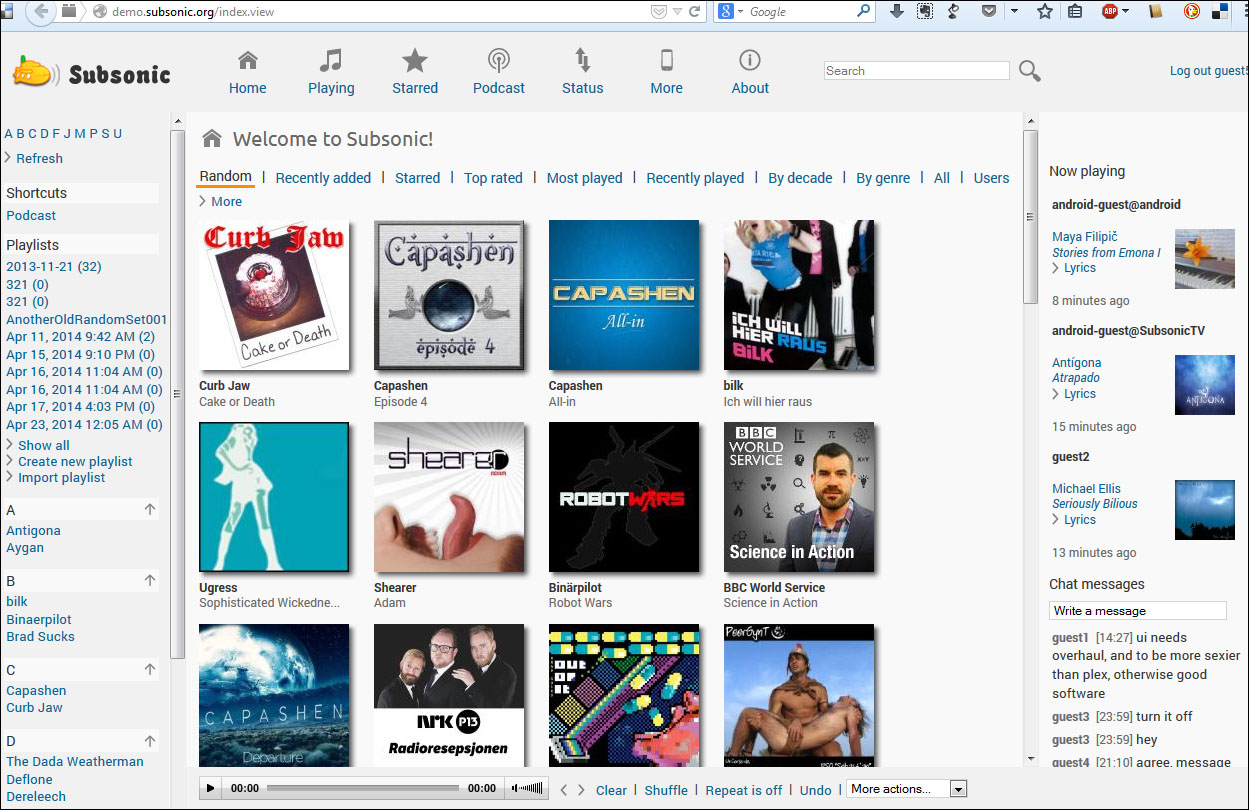
Task: Toggle the "Repeat is off" setting
Action: pos(744,790)
